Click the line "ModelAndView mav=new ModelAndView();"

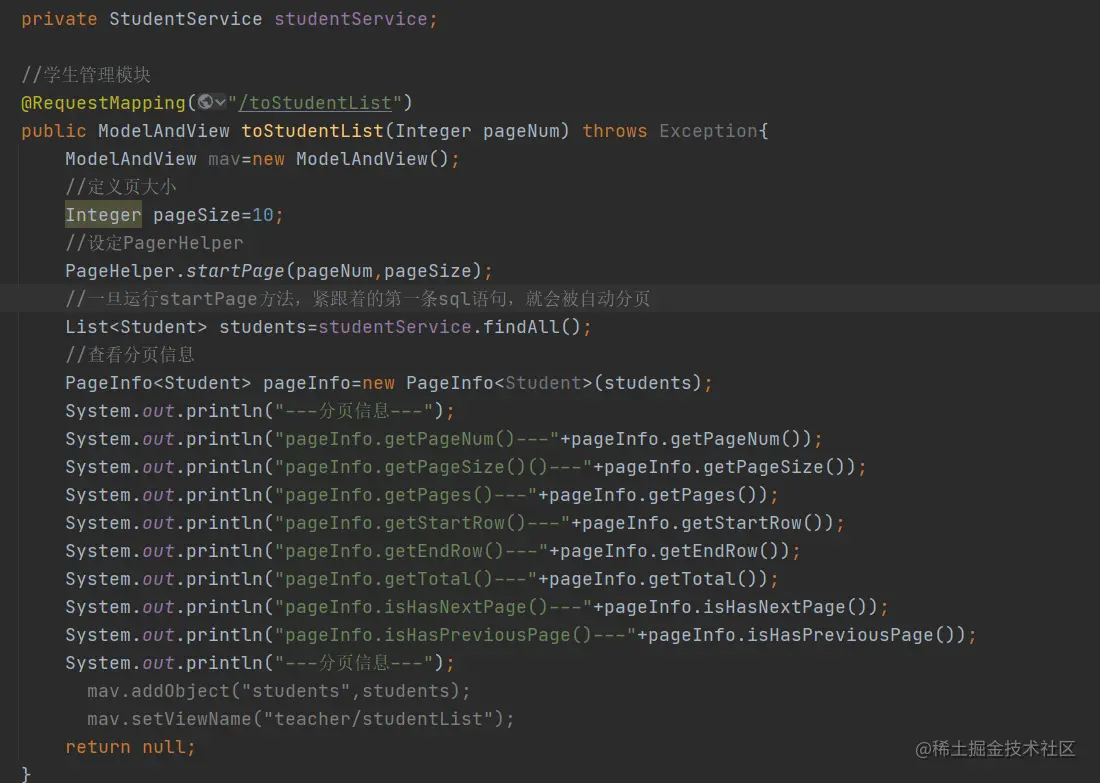262,159
